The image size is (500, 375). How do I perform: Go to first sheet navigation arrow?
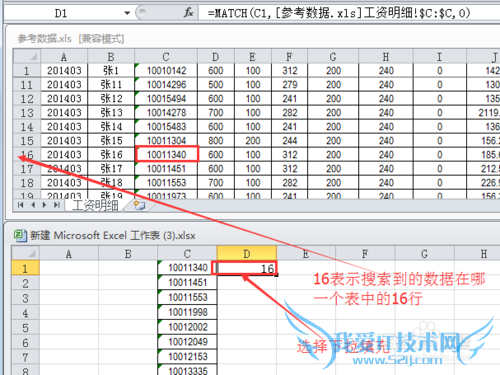point(21,205)
